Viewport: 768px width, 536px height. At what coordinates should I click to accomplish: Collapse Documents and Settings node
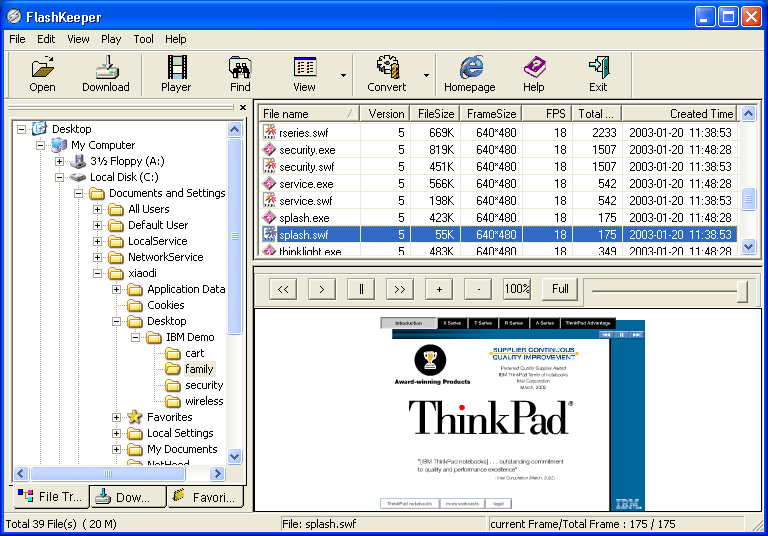coord(78,194)
